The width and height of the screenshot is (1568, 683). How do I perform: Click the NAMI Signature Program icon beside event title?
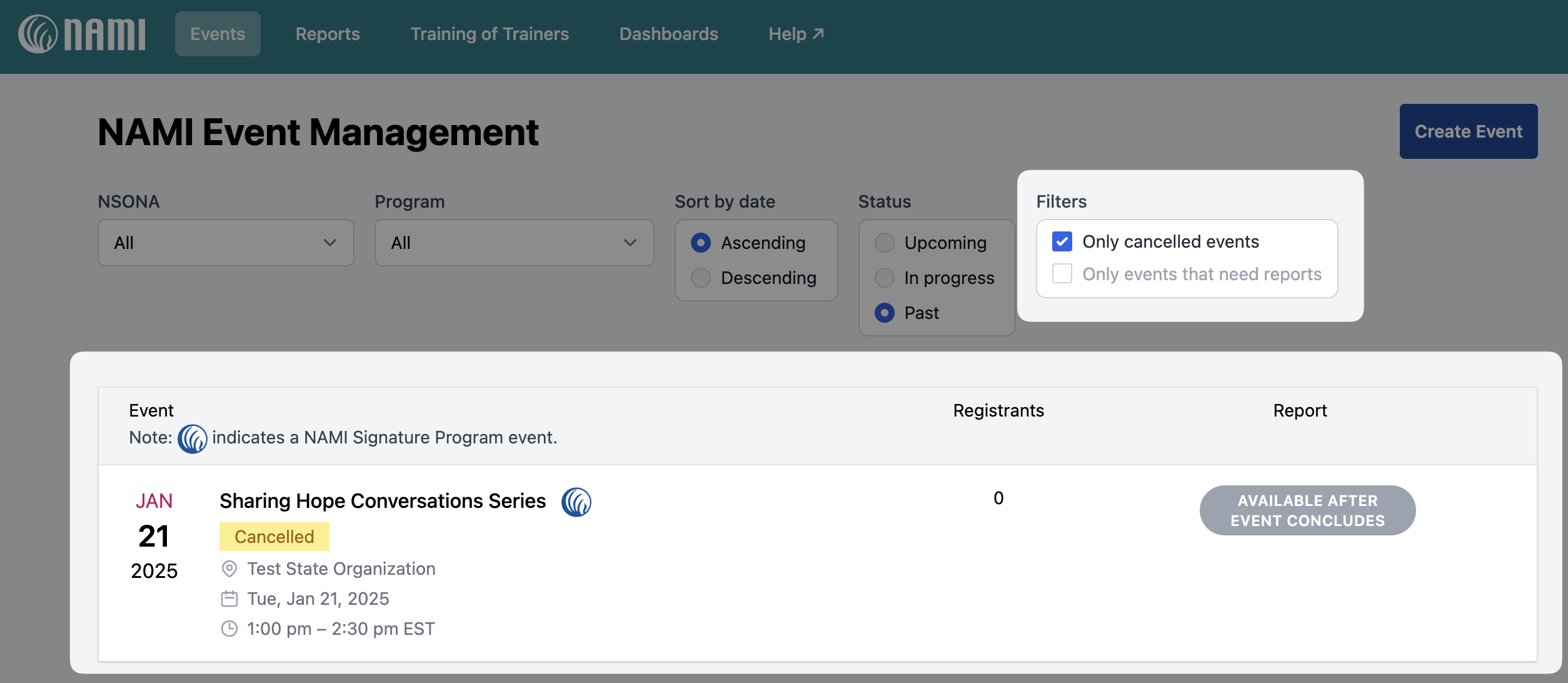tap(576, 502)
